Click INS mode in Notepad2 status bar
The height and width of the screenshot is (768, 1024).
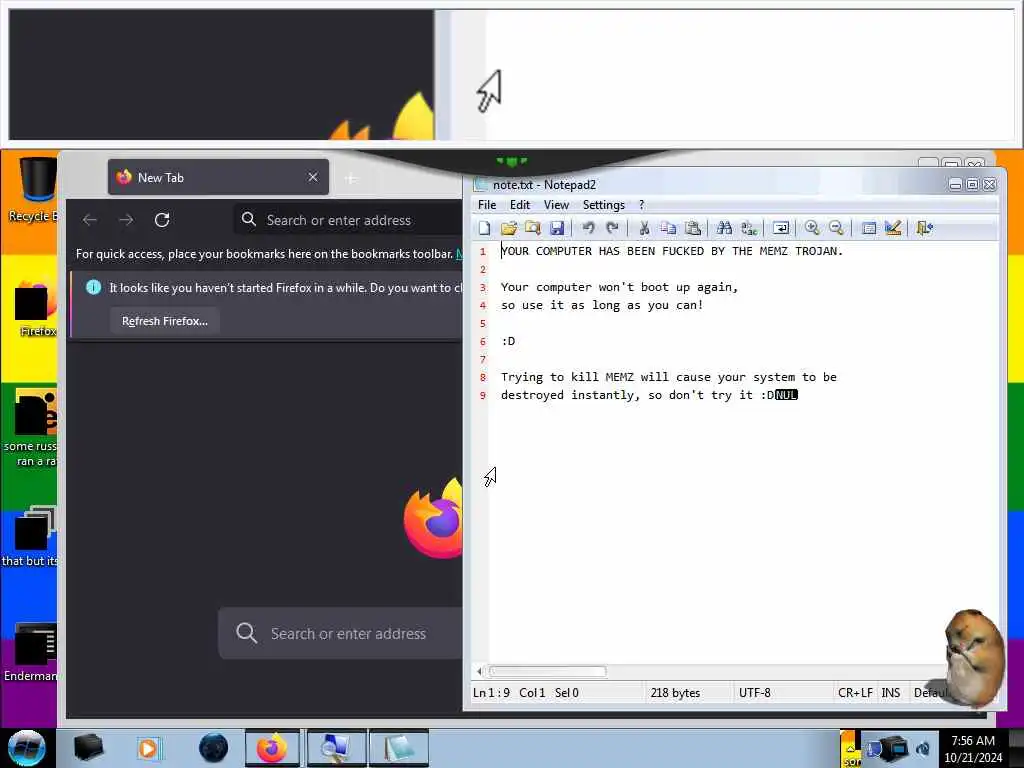(891, 693)
